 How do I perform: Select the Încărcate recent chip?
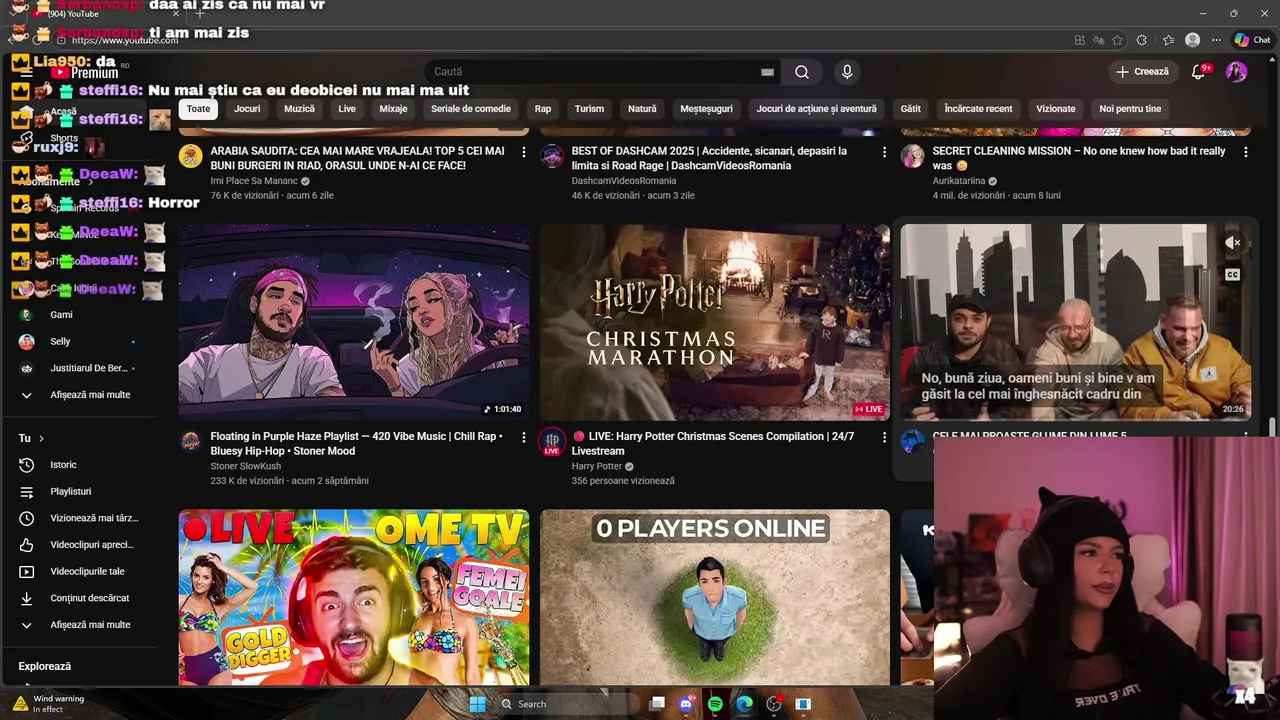coord(978,109)
